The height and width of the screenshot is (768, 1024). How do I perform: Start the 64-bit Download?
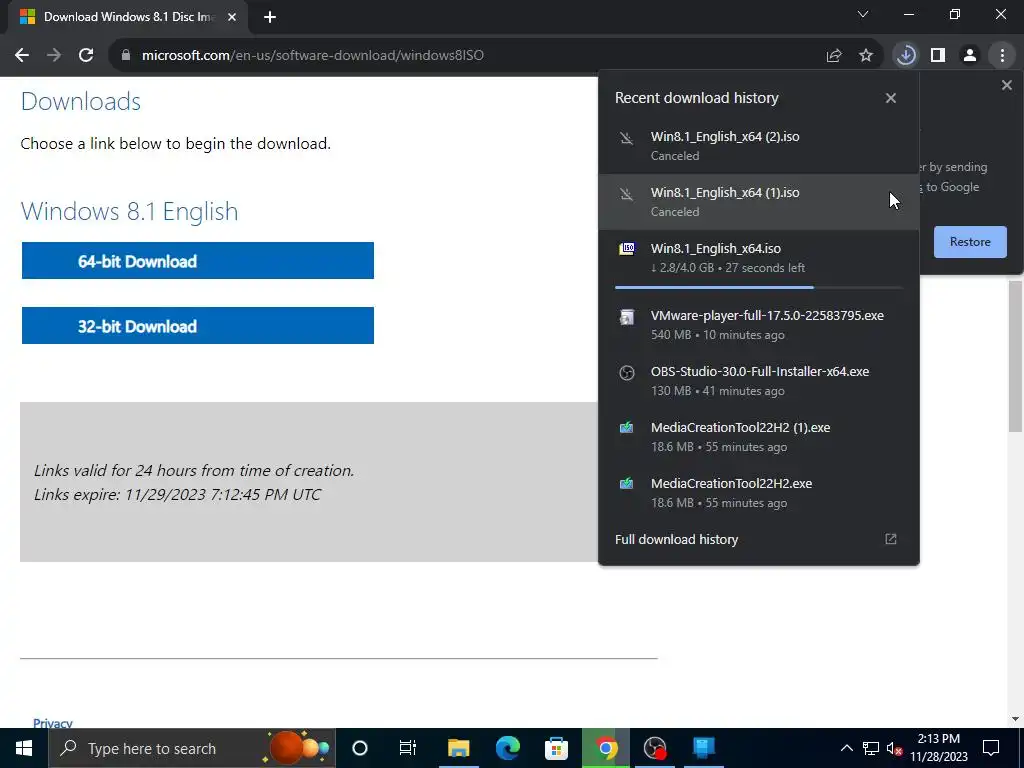198,261
